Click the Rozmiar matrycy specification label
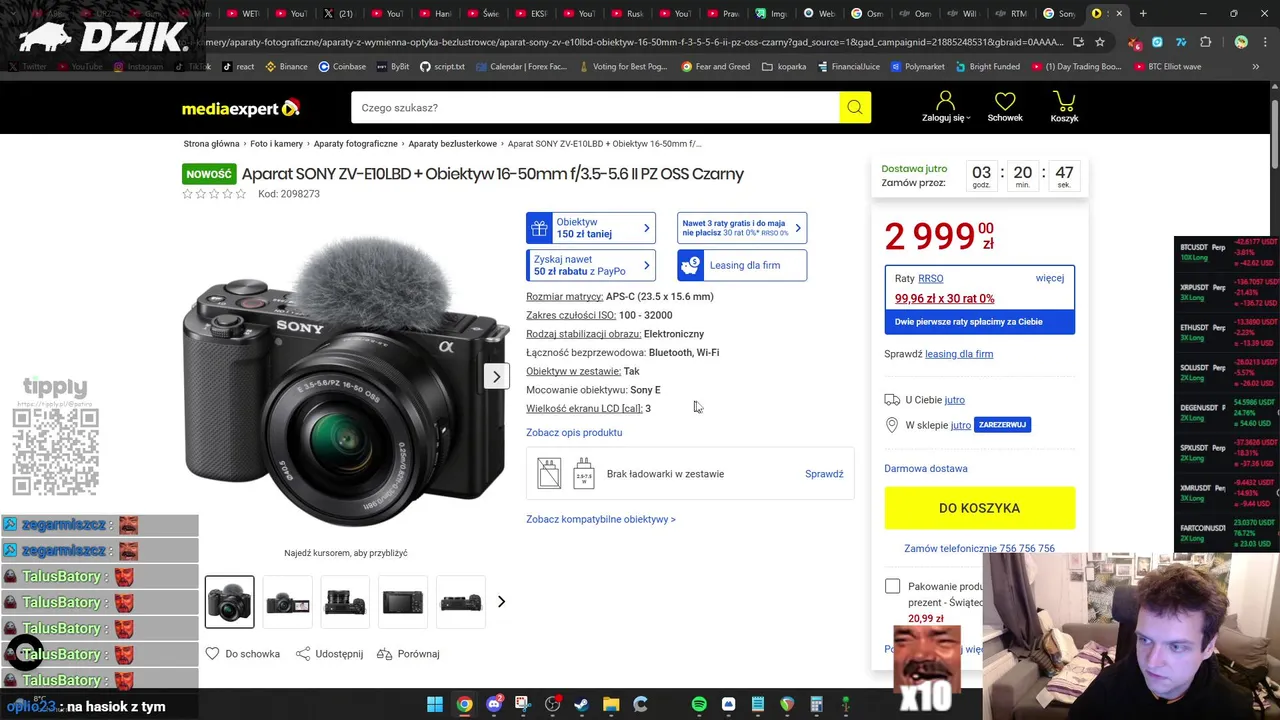 pos(564,296)
